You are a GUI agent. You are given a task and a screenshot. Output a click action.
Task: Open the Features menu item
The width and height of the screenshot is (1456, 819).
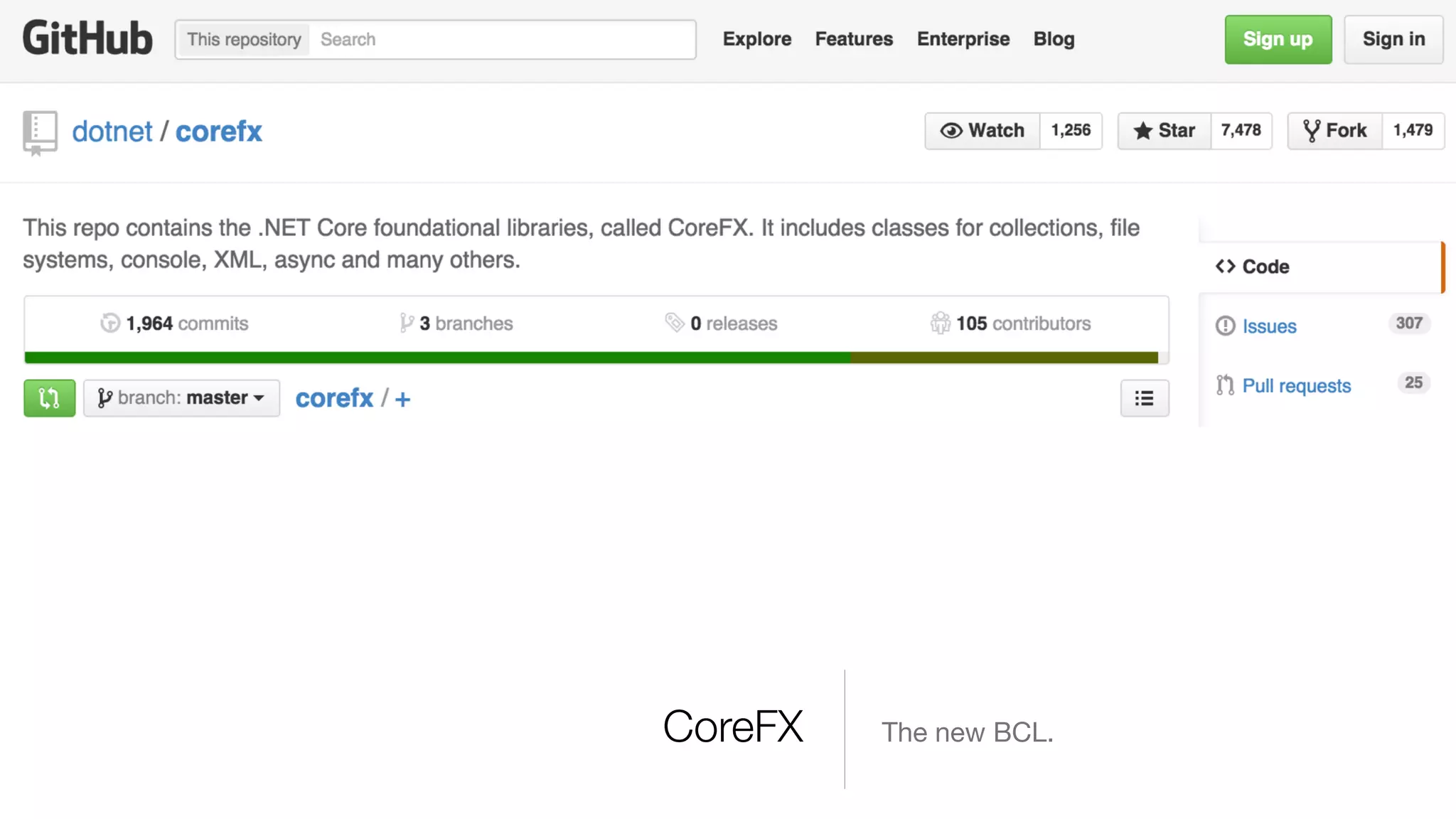click(x=854, y=39)
